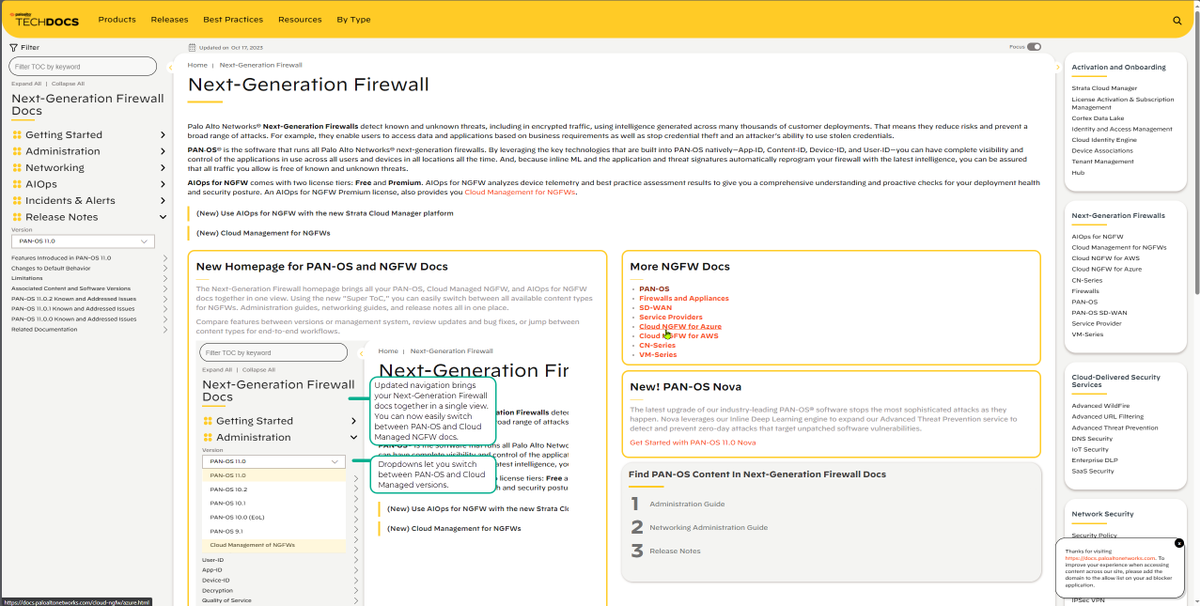
Task: Click the Filter TOC by keyword field
Action: tap(83, 66)
